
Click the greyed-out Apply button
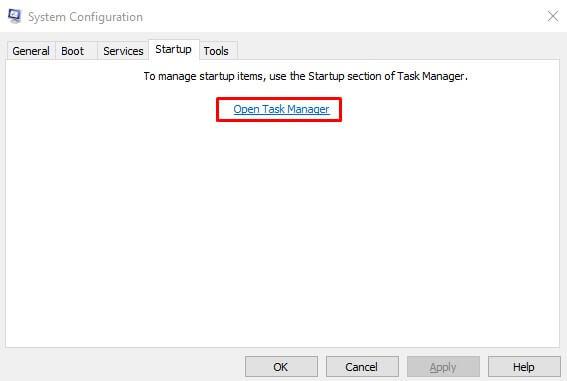443,367
